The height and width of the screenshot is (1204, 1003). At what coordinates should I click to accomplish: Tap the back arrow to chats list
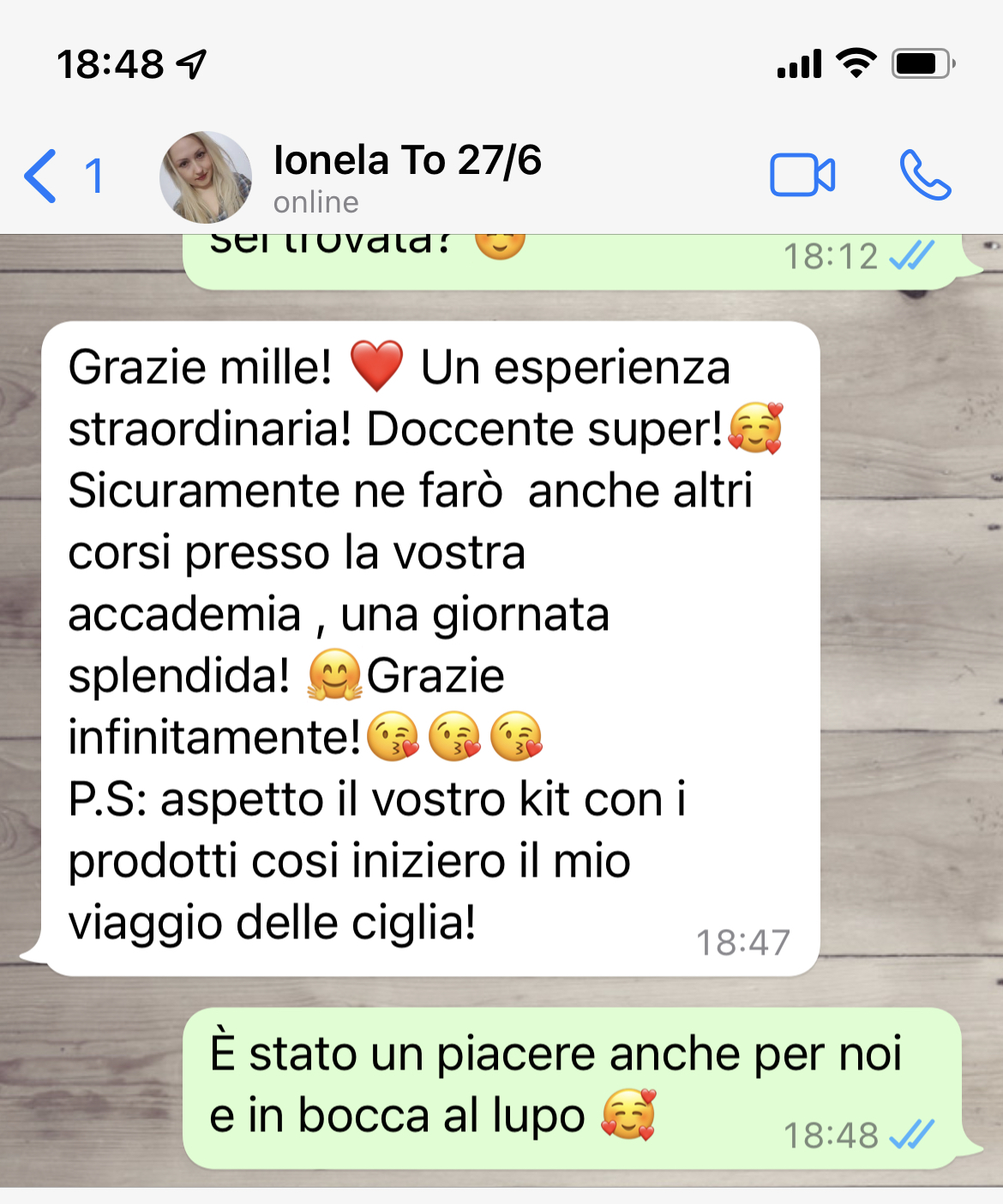click(40, 176)
